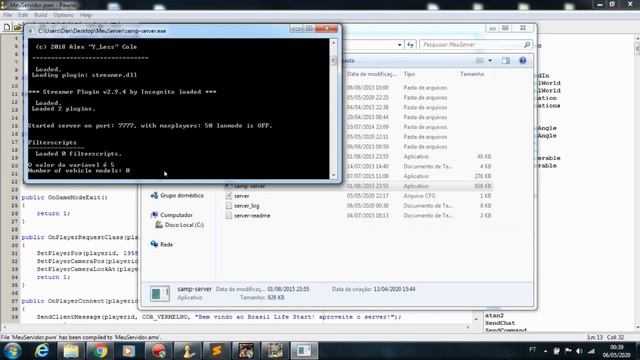Select the samp-server file in Explorer
The width and height of the screenshot is (640, 360).
tap(250, 186)
